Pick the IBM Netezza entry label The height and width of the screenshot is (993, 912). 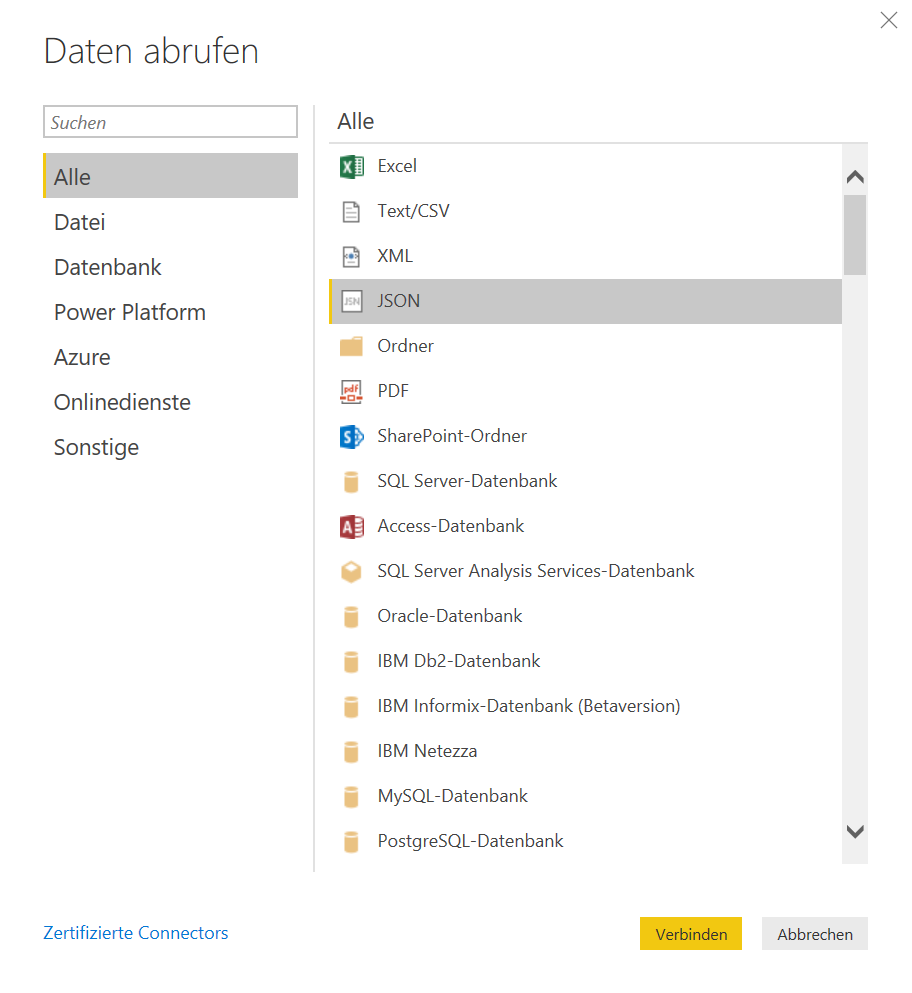(428, 750)
